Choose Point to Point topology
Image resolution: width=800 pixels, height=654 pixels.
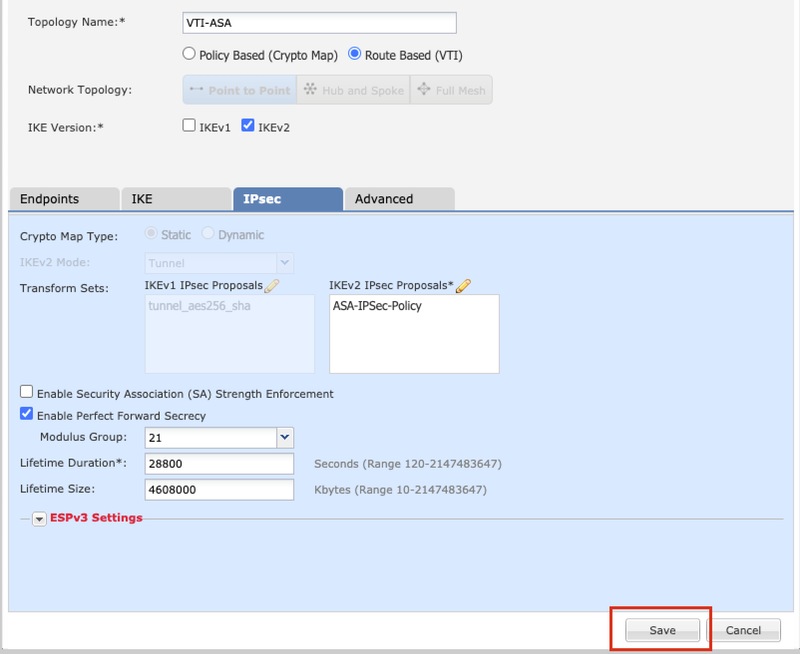click(240, 90)
